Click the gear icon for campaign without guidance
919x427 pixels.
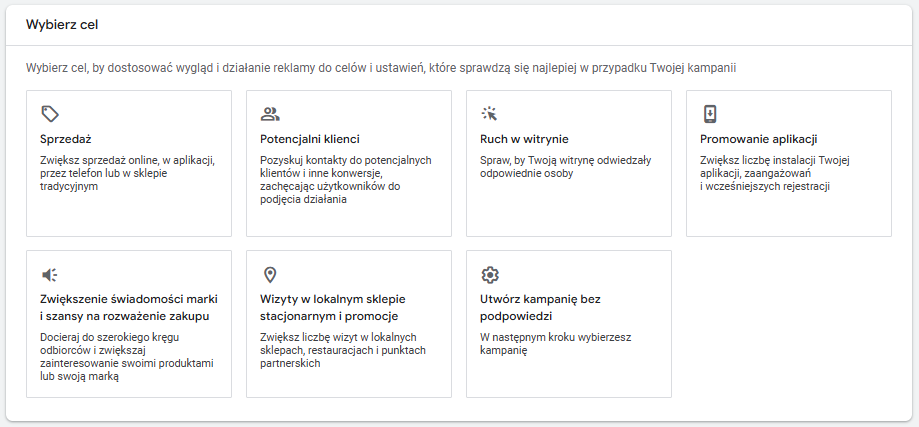(489, 274)
